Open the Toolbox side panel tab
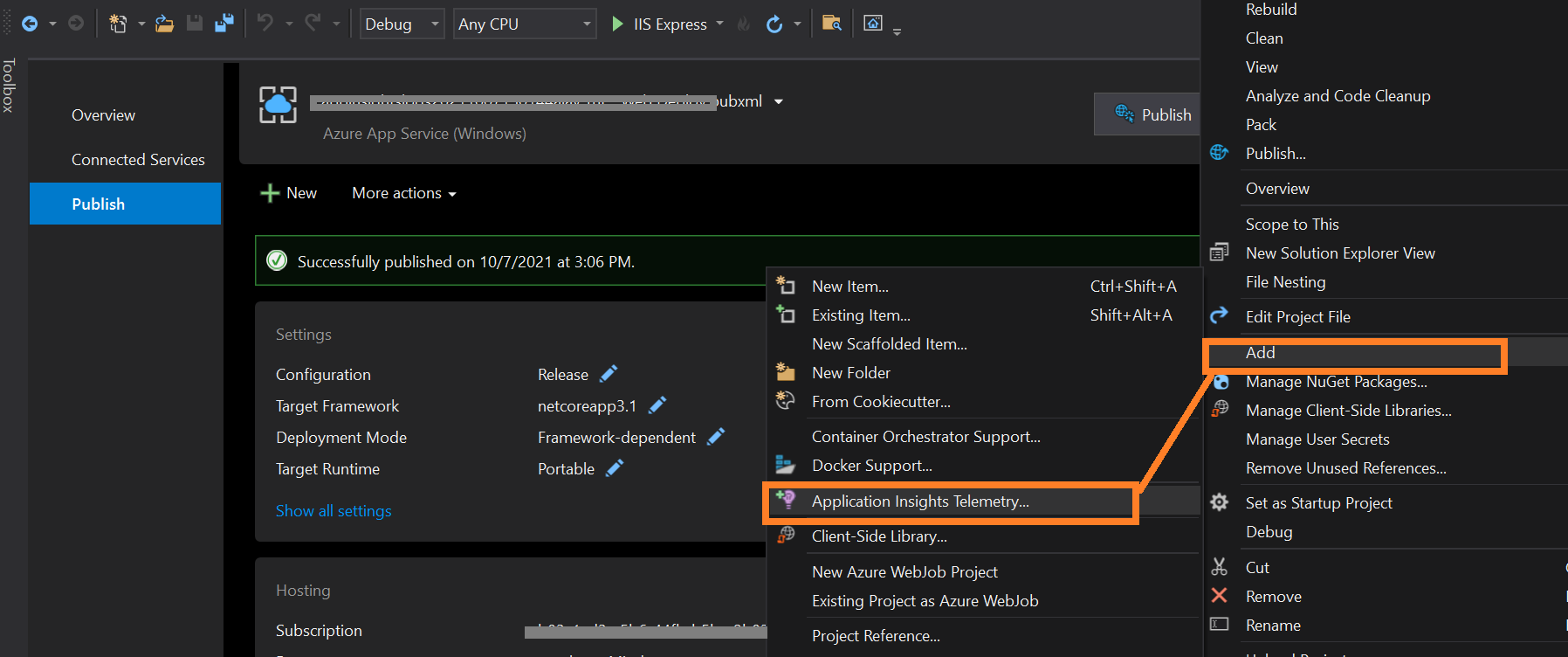1568x657 pixels. tap(9, 86)
